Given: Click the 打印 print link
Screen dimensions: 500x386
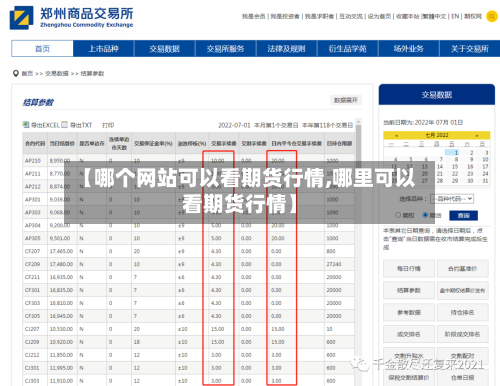Looking at the screenshot, I should click(x=108, y=125).
